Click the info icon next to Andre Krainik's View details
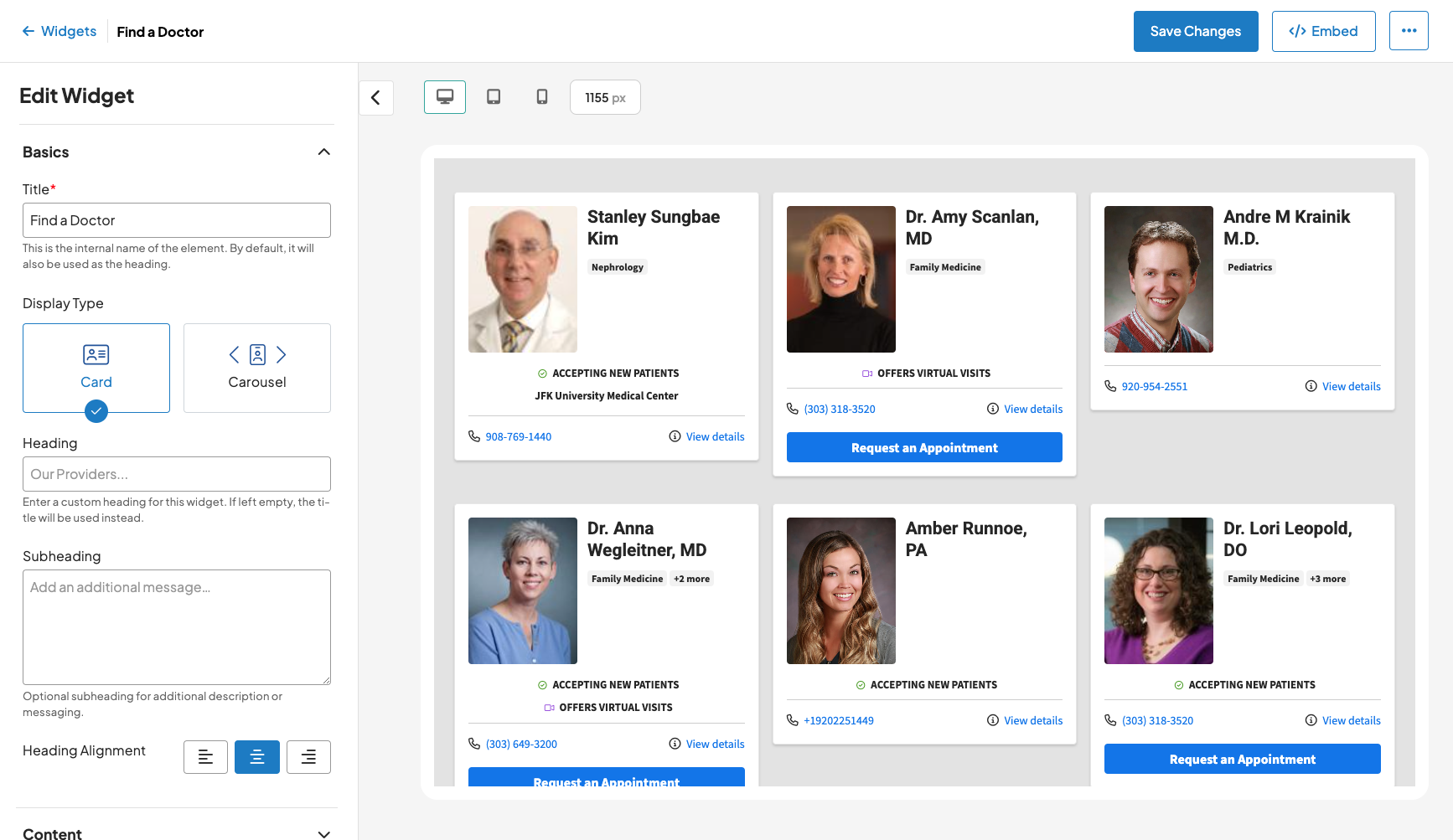Viewport: 1453px width, 840px height. coord(1311,386)
